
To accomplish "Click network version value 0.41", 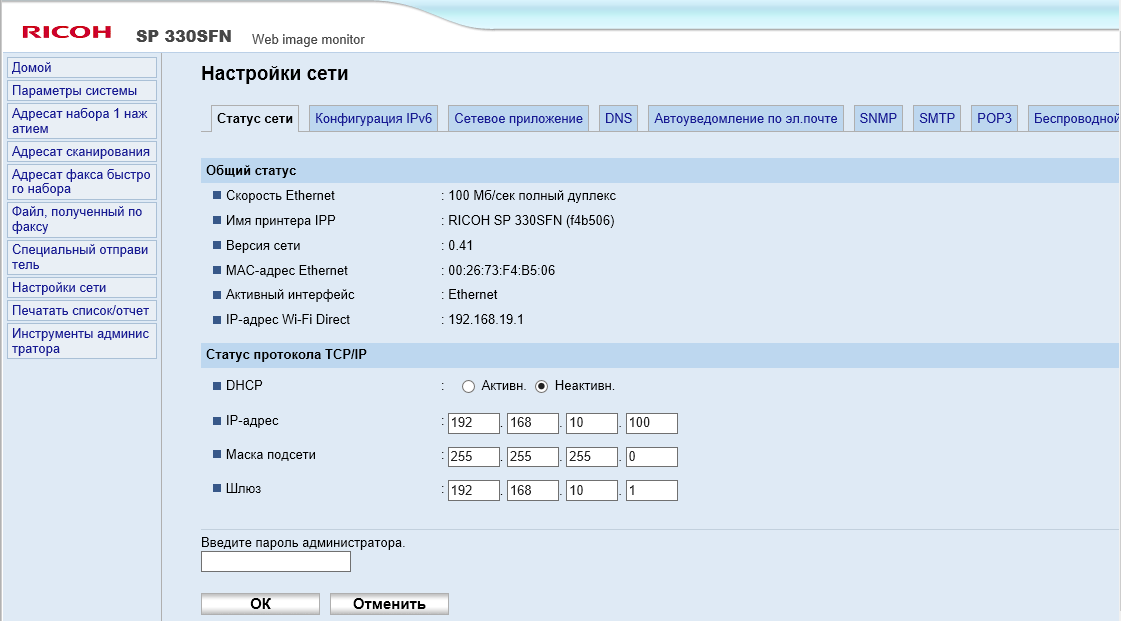I will click(x=460, y=245).
